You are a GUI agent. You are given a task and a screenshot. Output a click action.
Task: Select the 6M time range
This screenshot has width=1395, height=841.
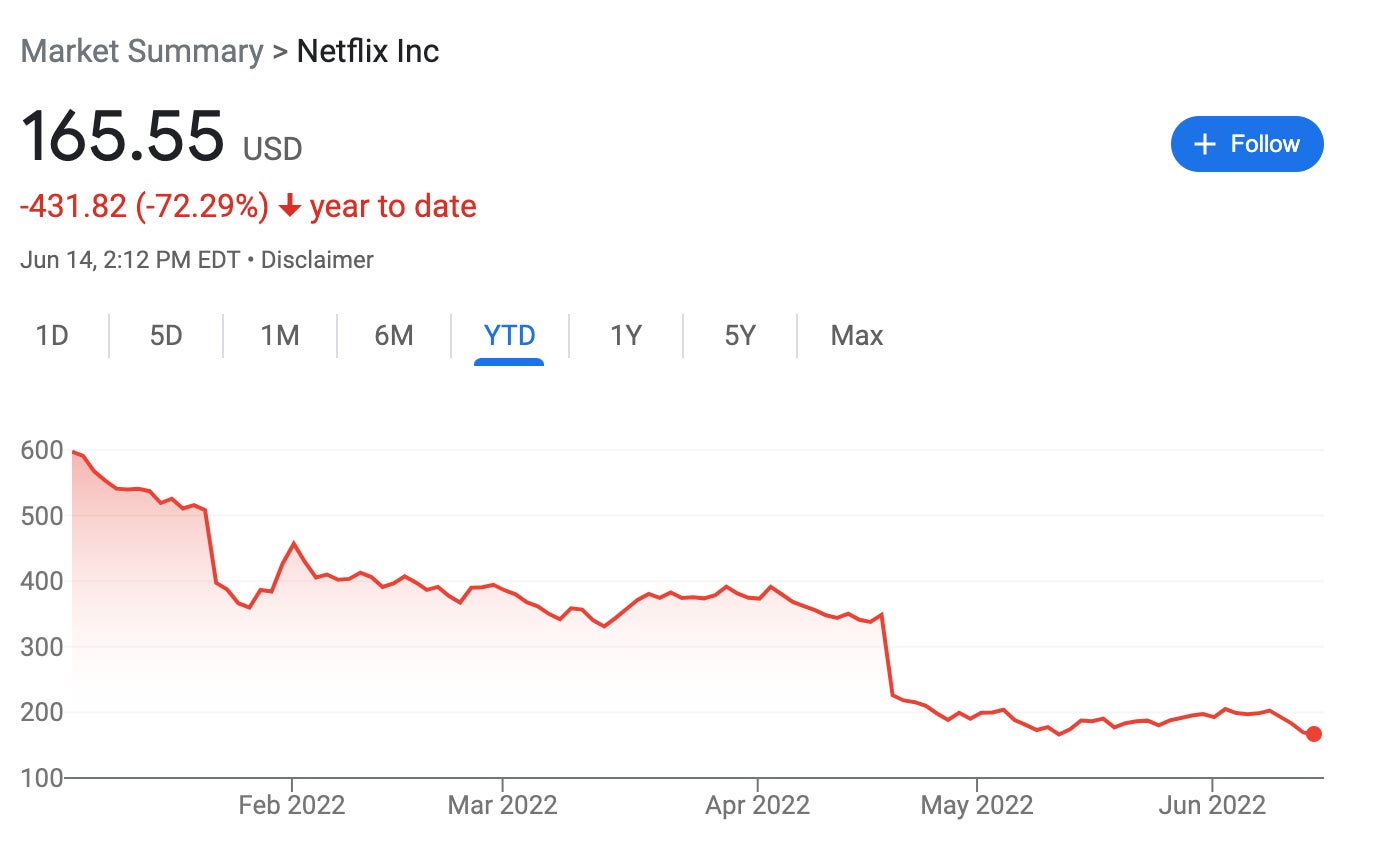(394, 335)
